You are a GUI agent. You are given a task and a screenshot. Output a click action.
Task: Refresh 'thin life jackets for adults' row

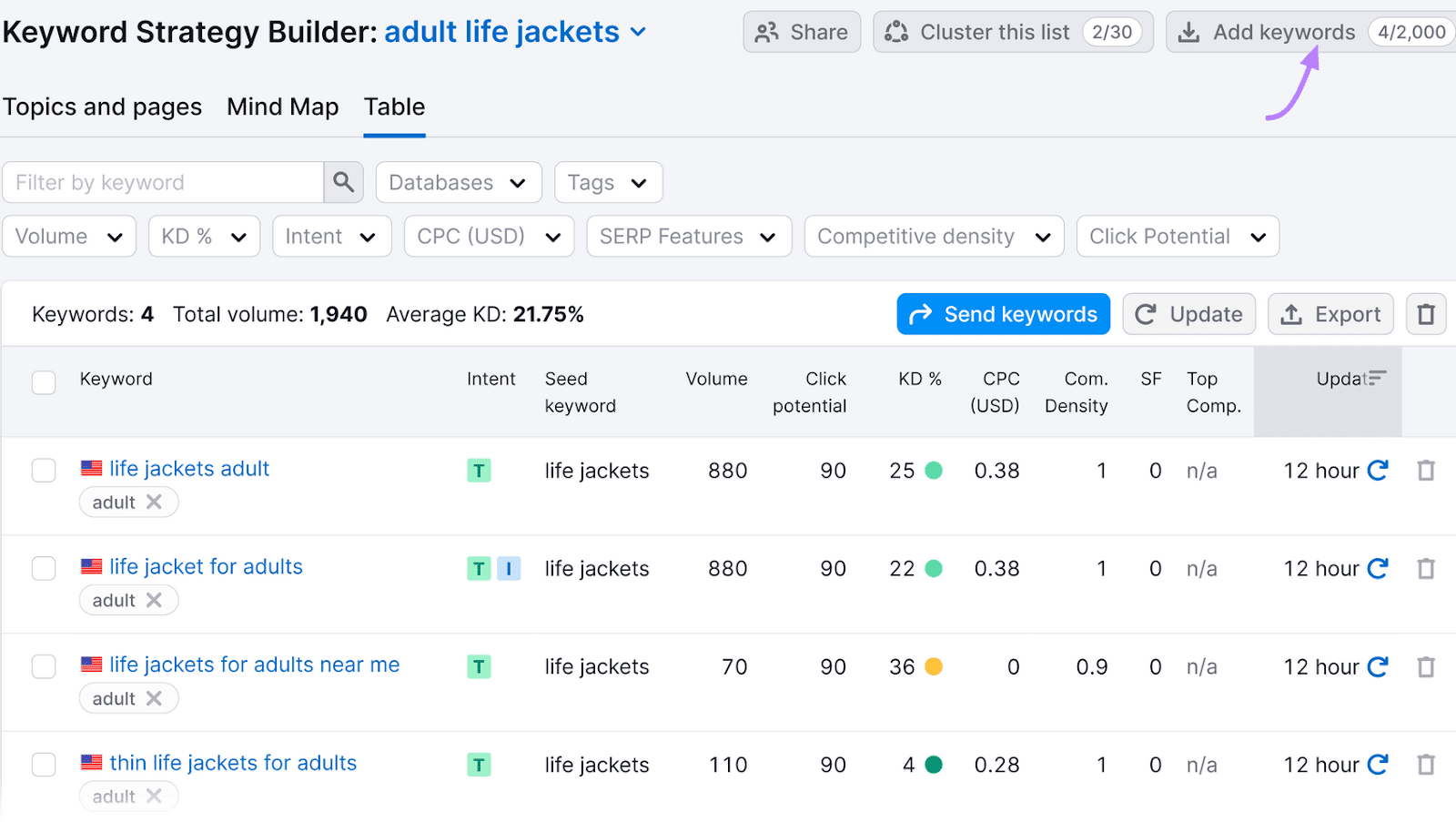pyautogui.click(x=1378, y=765)
